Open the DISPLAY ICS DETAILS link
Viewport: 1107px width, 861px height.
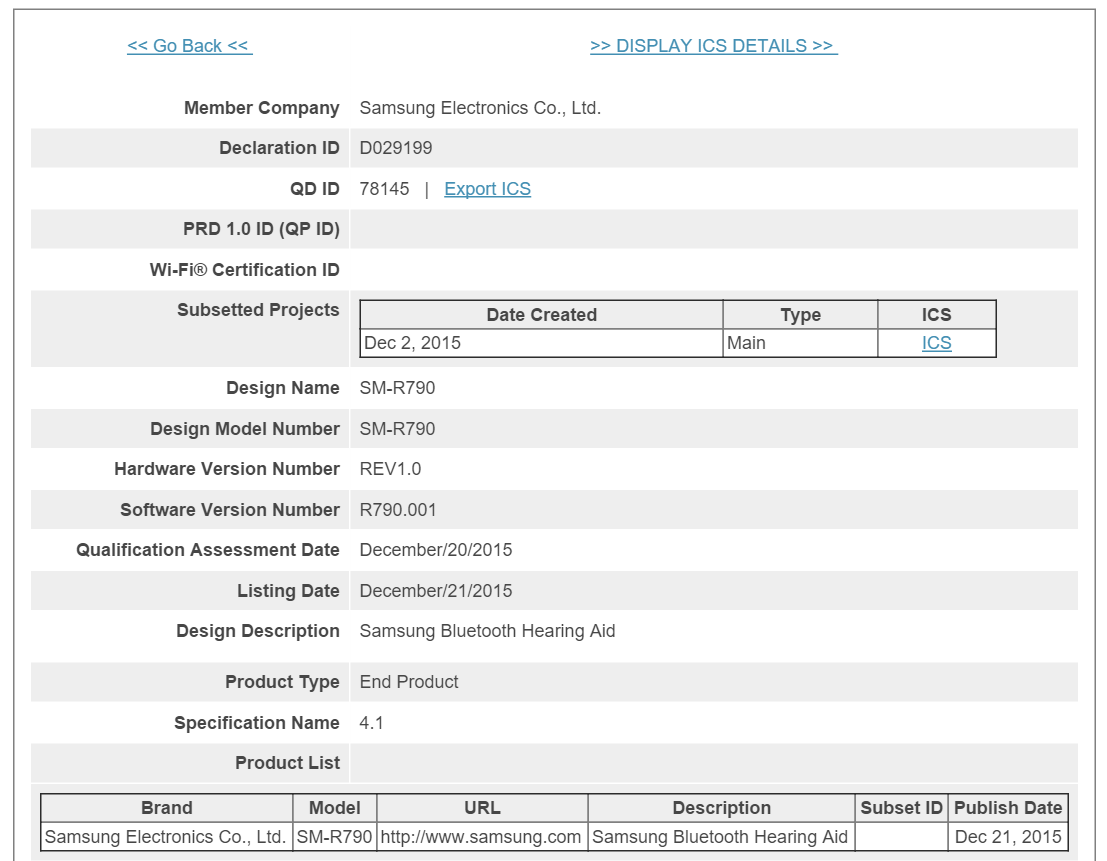pos(713,46)
